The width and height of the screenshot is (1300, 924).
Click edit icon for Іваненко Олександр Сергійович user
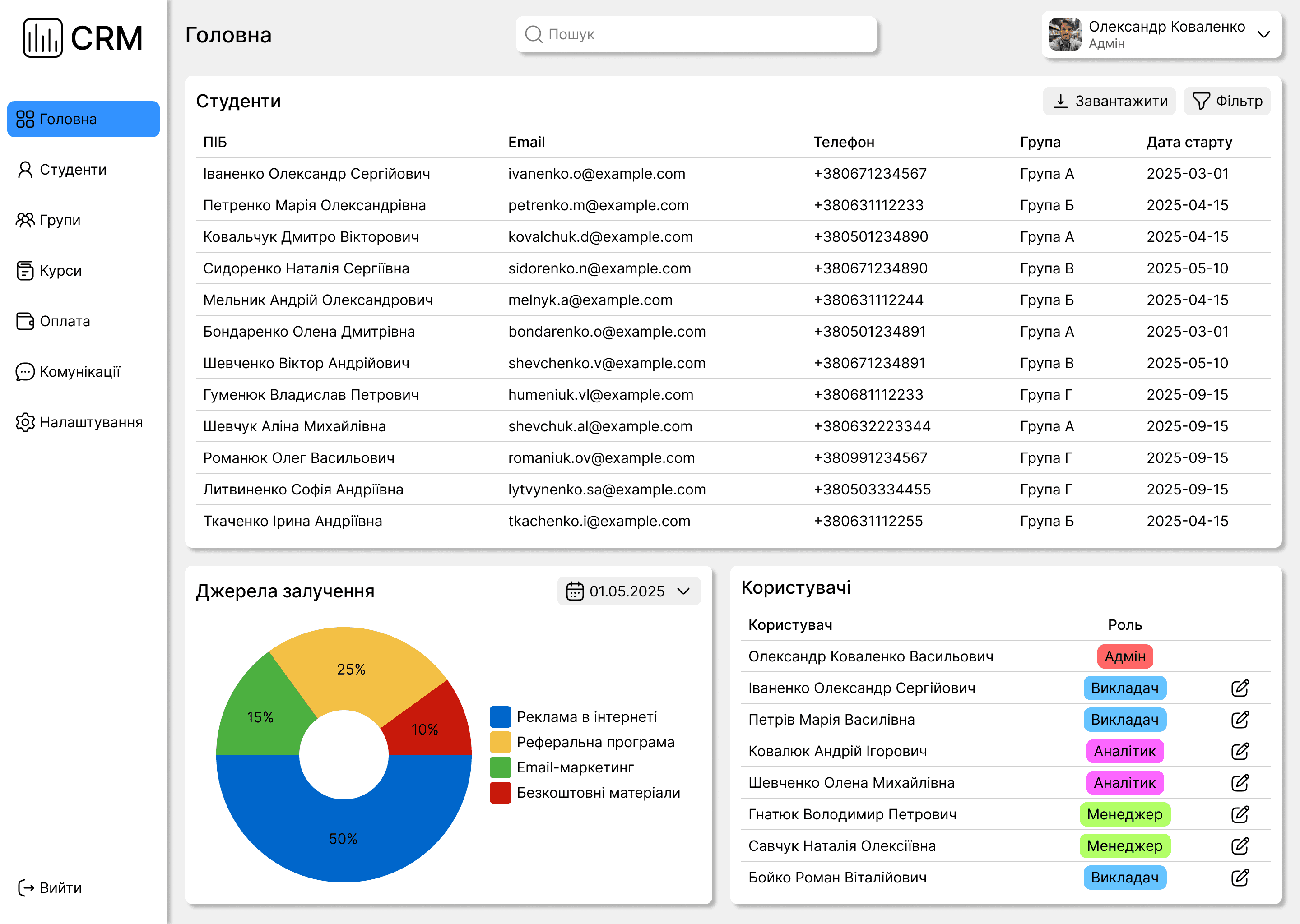pyautogui.click(x=1239, y=688)
